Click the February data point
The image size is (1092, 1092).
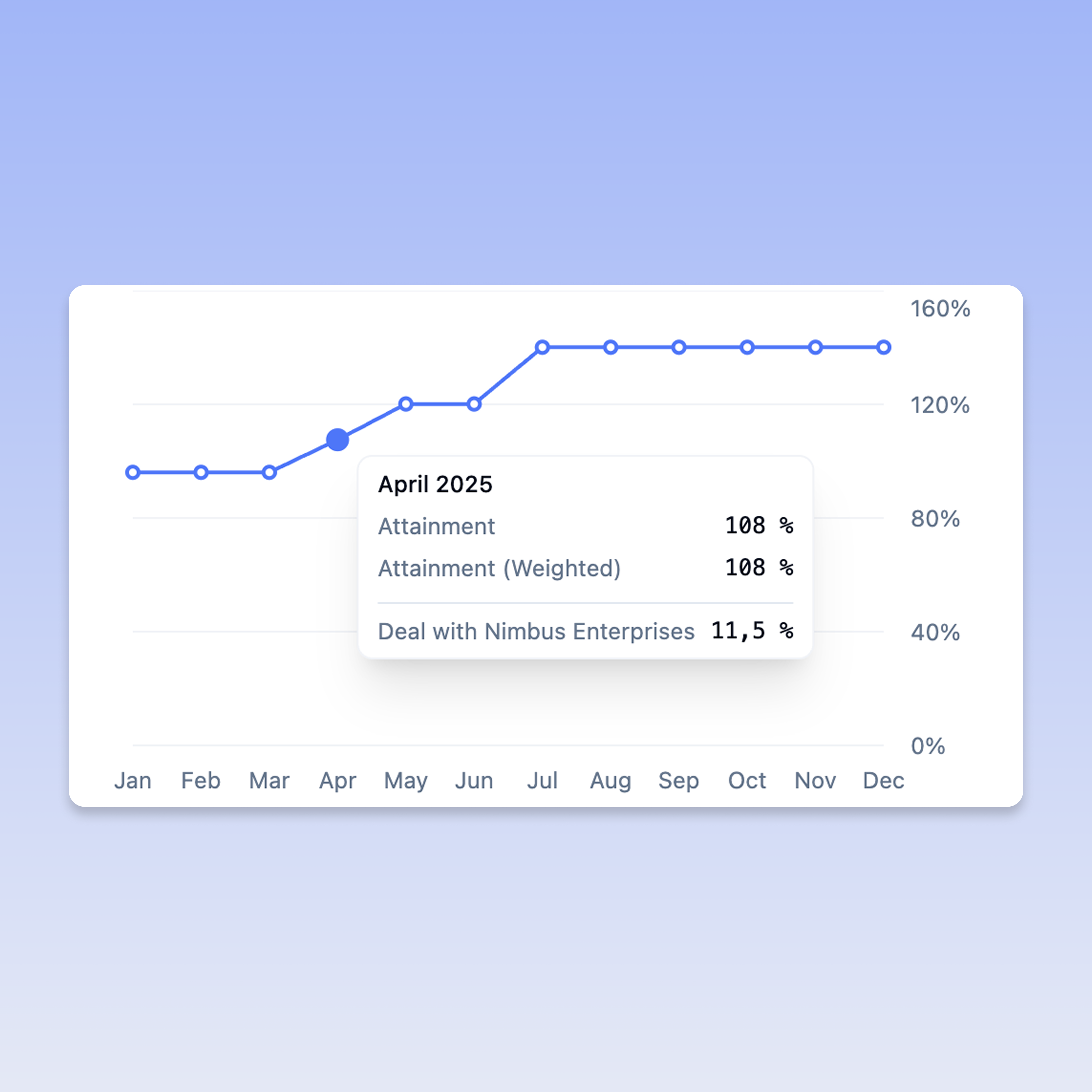coord(201,472)
